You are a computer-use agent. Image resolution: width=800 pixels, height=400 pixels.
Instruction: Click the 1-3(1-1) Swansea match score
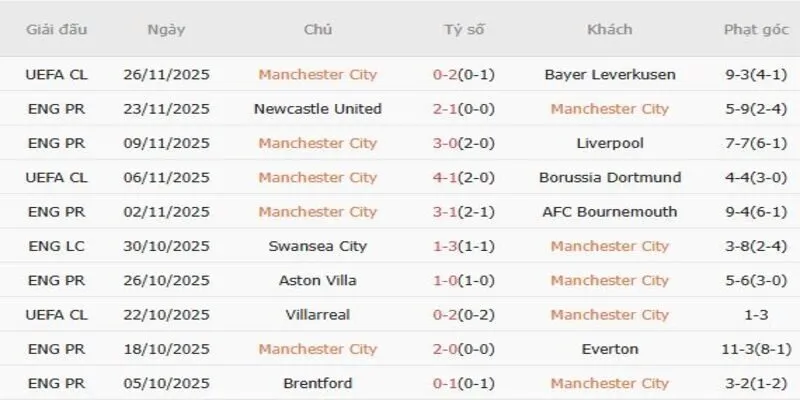[x=464, y=246]
